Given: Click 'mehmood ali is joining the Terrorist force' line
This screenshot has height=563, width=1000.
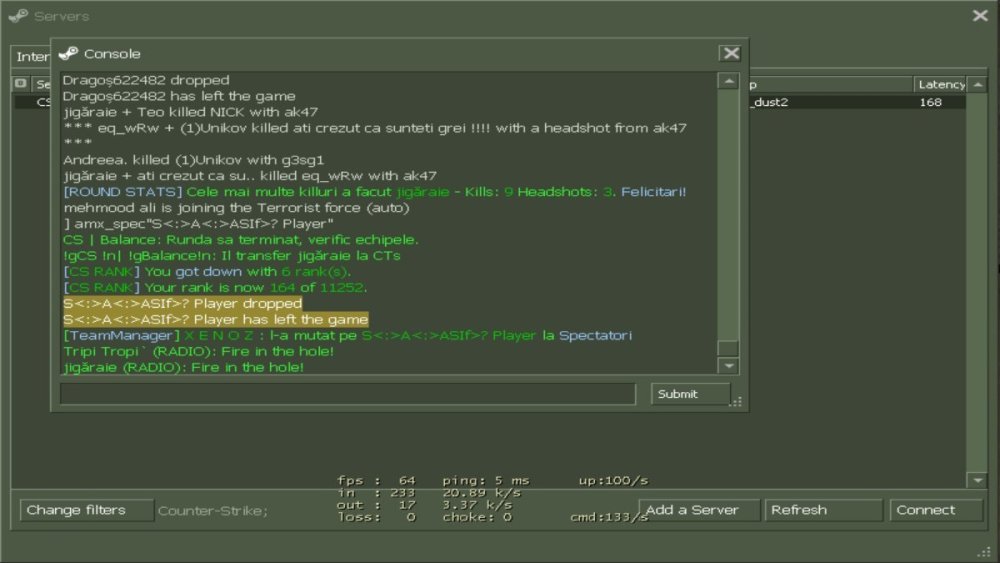Looking at the screenshot, I should 236,208.
